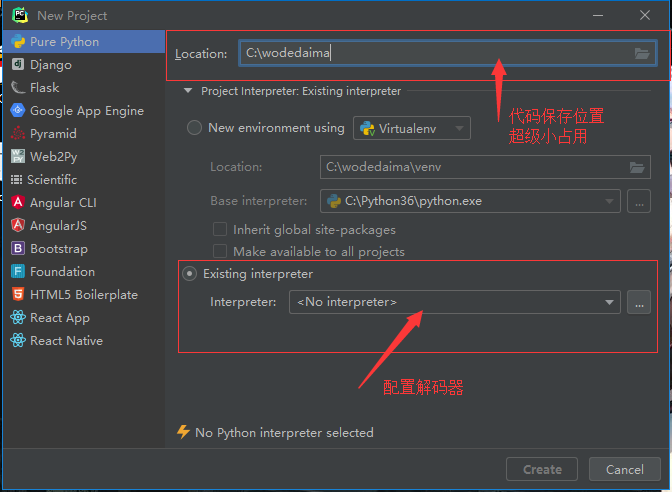Choose the Angular CLI icon
The height and width of the screenshot is (492, 672).
click(x=18, y=203)
